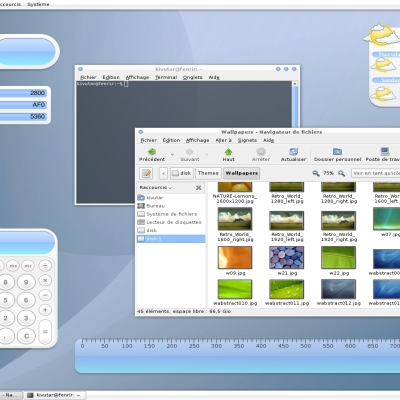
Task: Click calculator equals key
Action: tap(45, 332)
